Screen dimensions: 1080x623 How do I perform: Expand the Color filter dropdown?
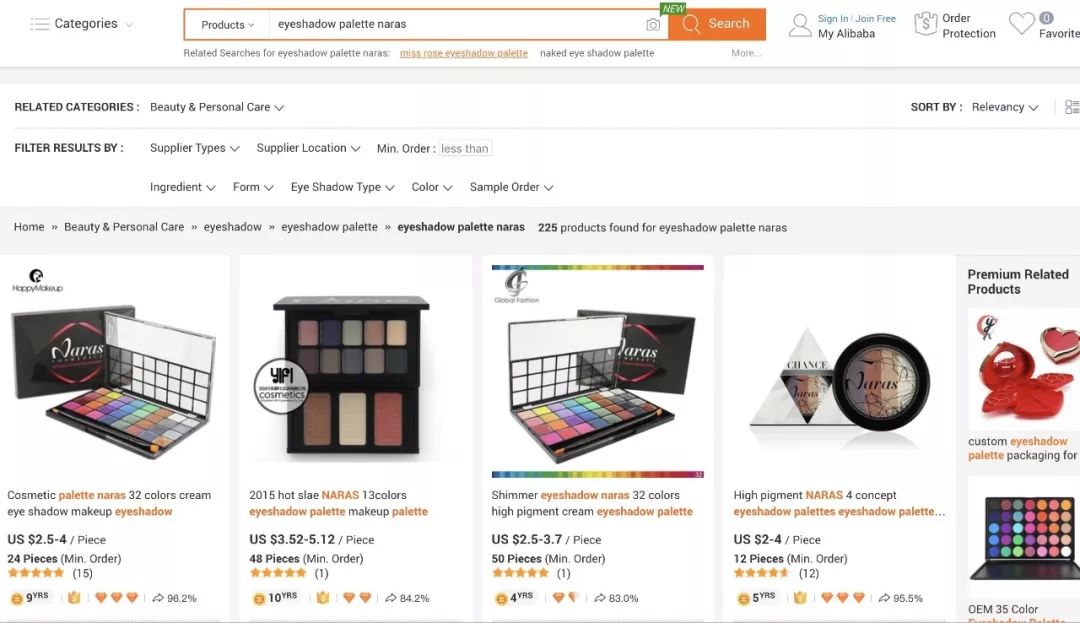coord(432,187)
